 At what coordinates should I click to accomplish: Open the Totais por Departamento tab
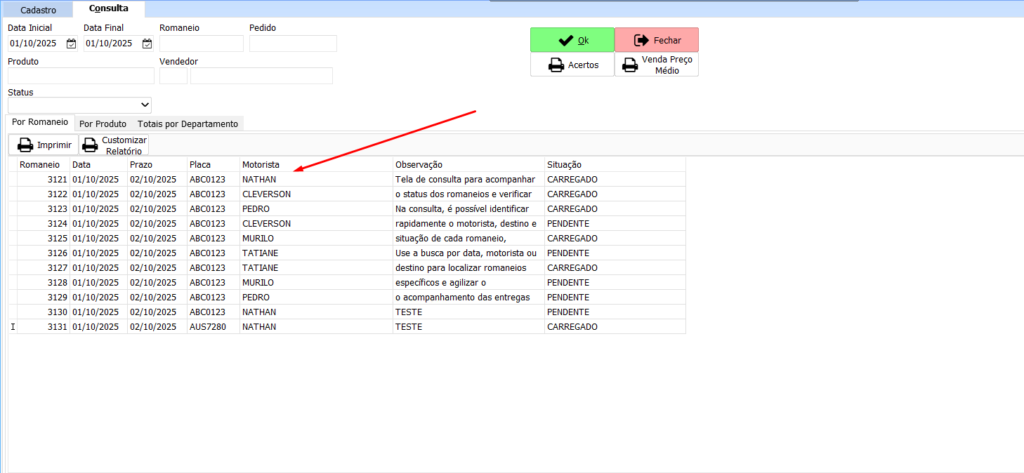[188, 124]
